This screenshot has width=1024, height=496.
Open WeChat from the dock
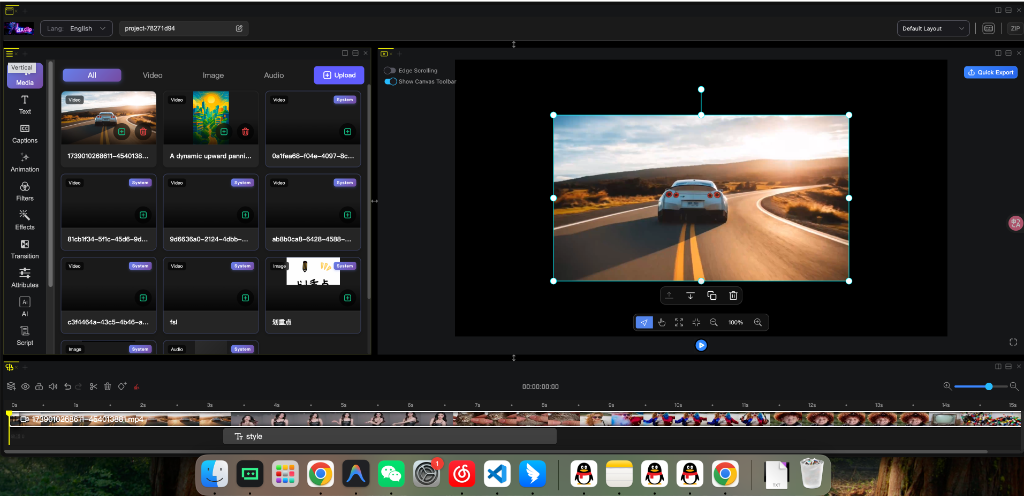pyautogui.click(x=391, y=474)
